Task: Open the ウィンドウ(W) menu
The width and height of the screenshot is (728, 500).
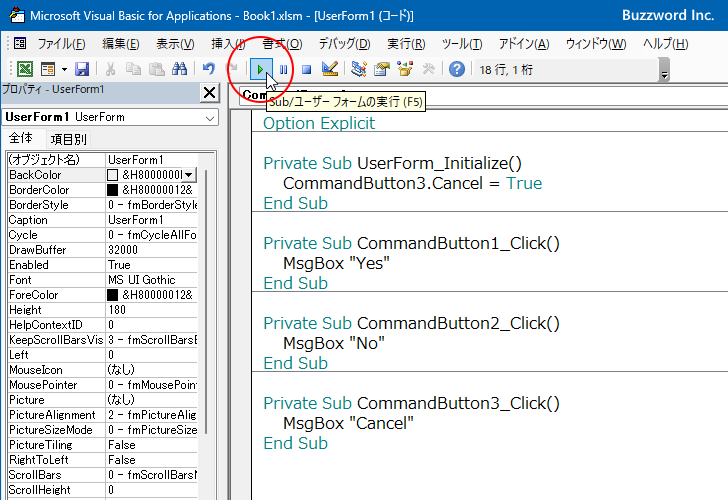Action: click(x=596, y=44)
